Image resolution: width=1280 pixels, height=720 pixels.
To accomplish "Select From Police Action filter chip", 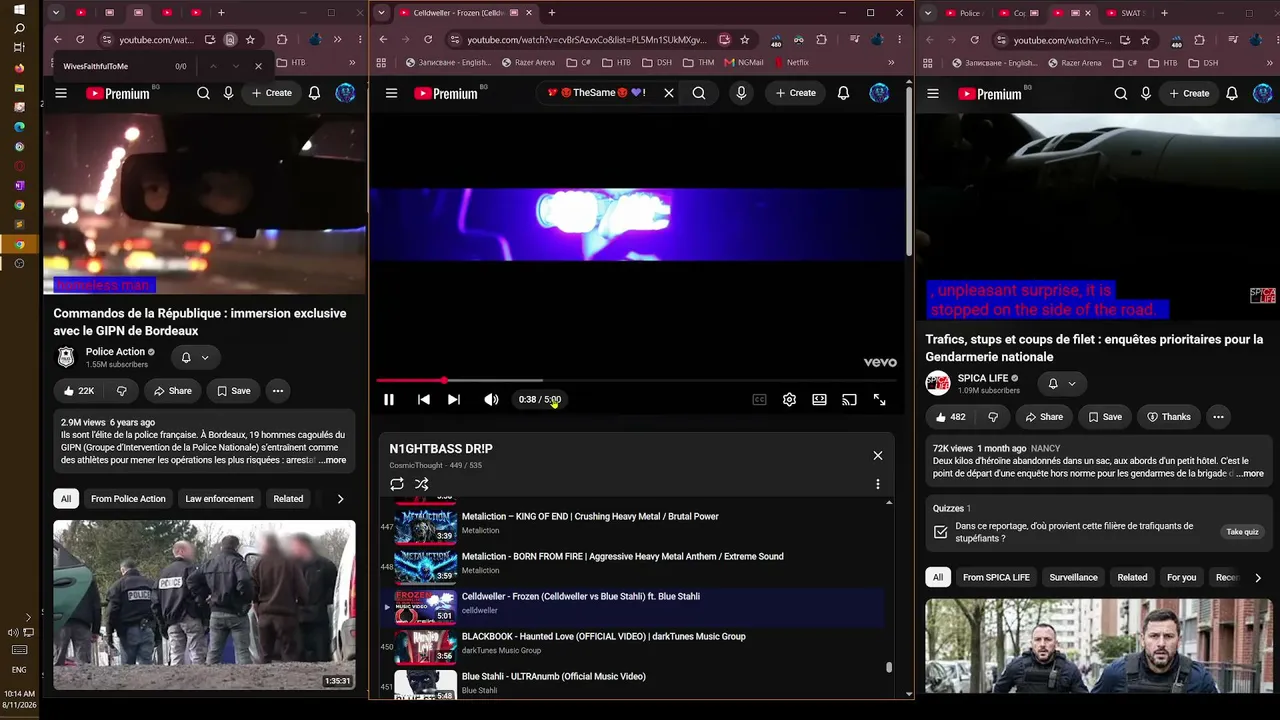I will [x=128, y=499].
